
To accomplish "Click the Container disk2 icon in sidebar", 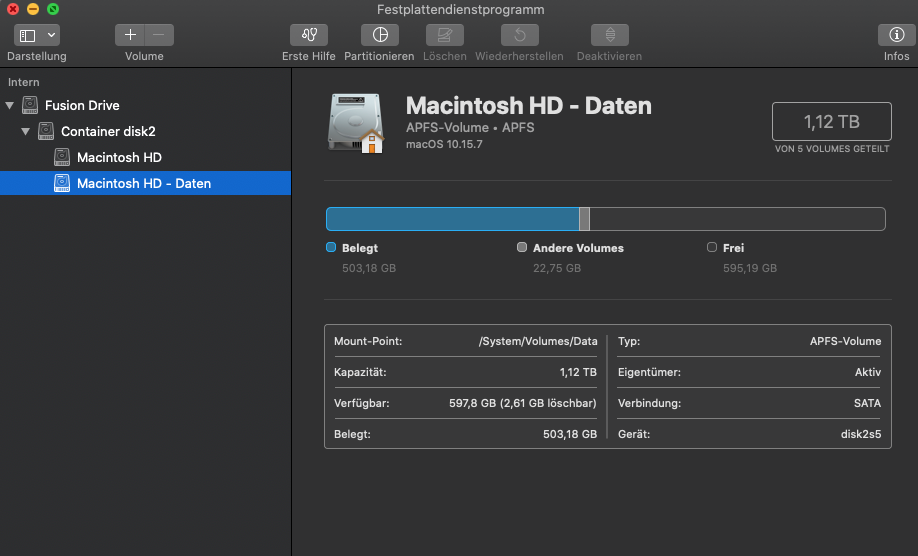I will pyautogui.click(x=46, y=131).
